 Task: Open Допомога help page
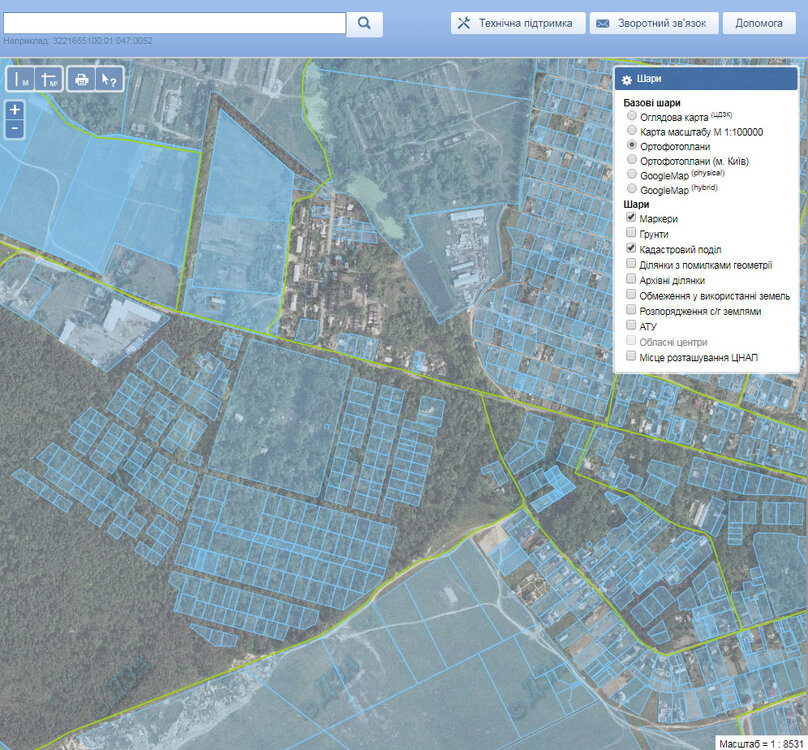(x=759, y=23)
